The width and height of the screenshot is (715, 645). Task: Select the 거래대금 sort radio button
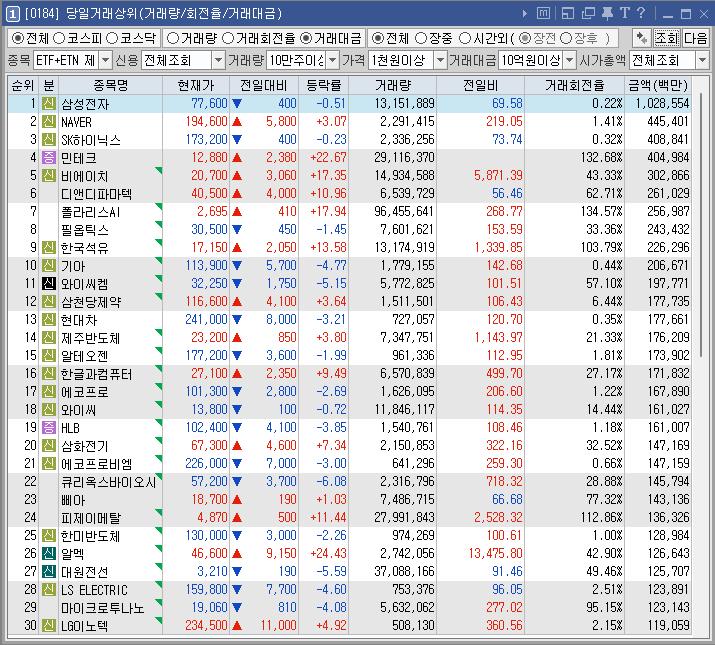point(306,38)
